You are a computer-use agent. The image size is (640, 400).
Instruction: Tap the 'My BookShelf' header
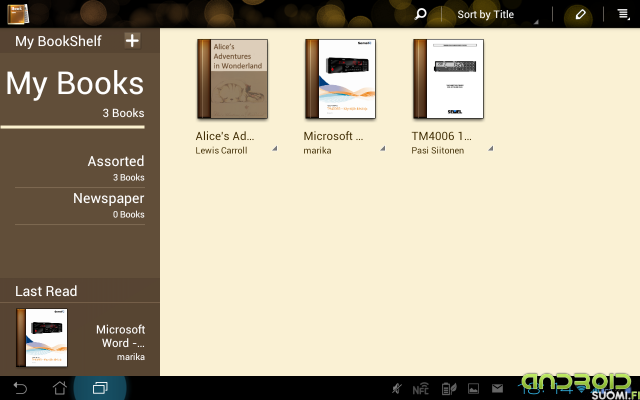[58, 41]
